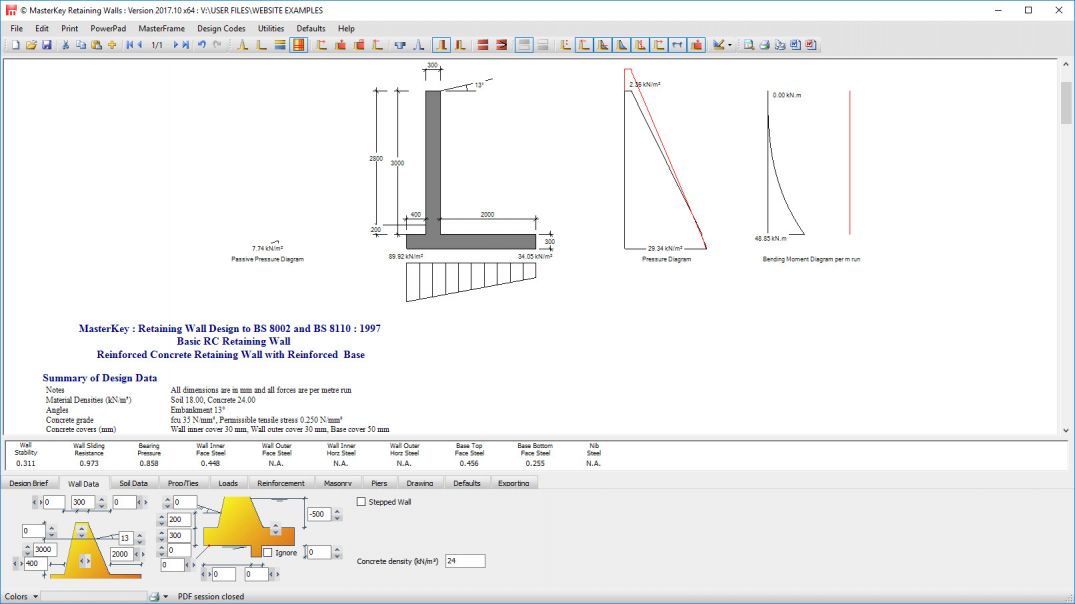The image size is (1075, 604).
Task: Enable the Stepped Wall checkbox
Action: 361,502
